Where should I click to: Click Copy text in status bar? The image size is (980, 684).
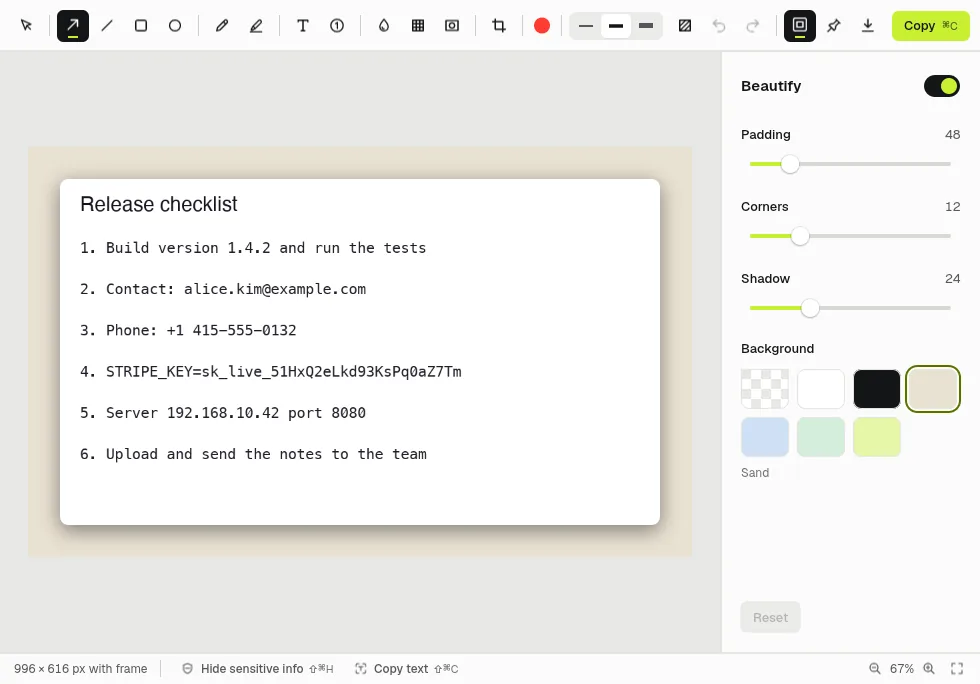pos(406,669)
